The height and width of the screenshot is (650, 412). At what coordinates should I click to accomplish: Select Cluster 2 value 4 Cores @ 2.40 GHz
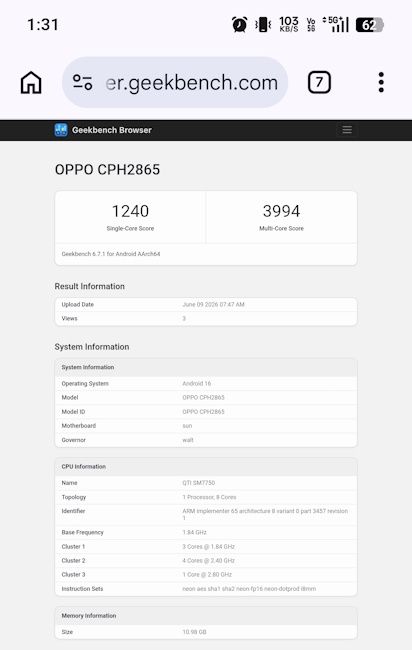[x=208, y=560]
